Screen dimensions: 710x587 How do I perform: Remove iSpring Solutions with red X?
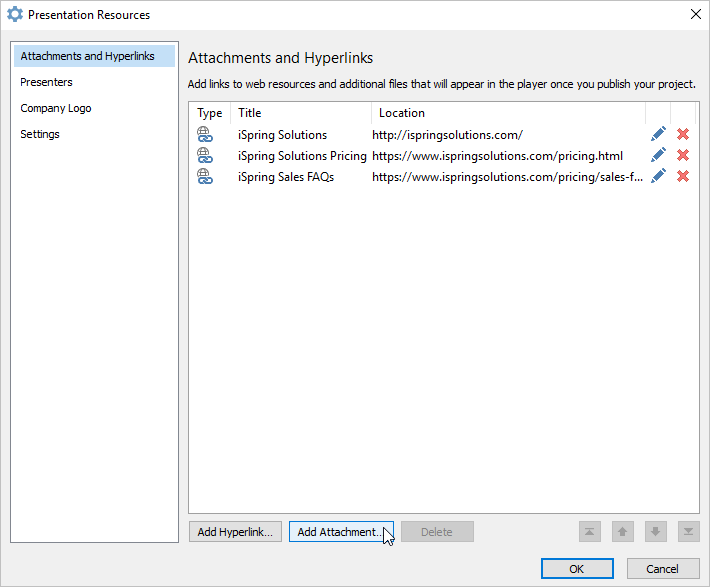coord(683,134)
